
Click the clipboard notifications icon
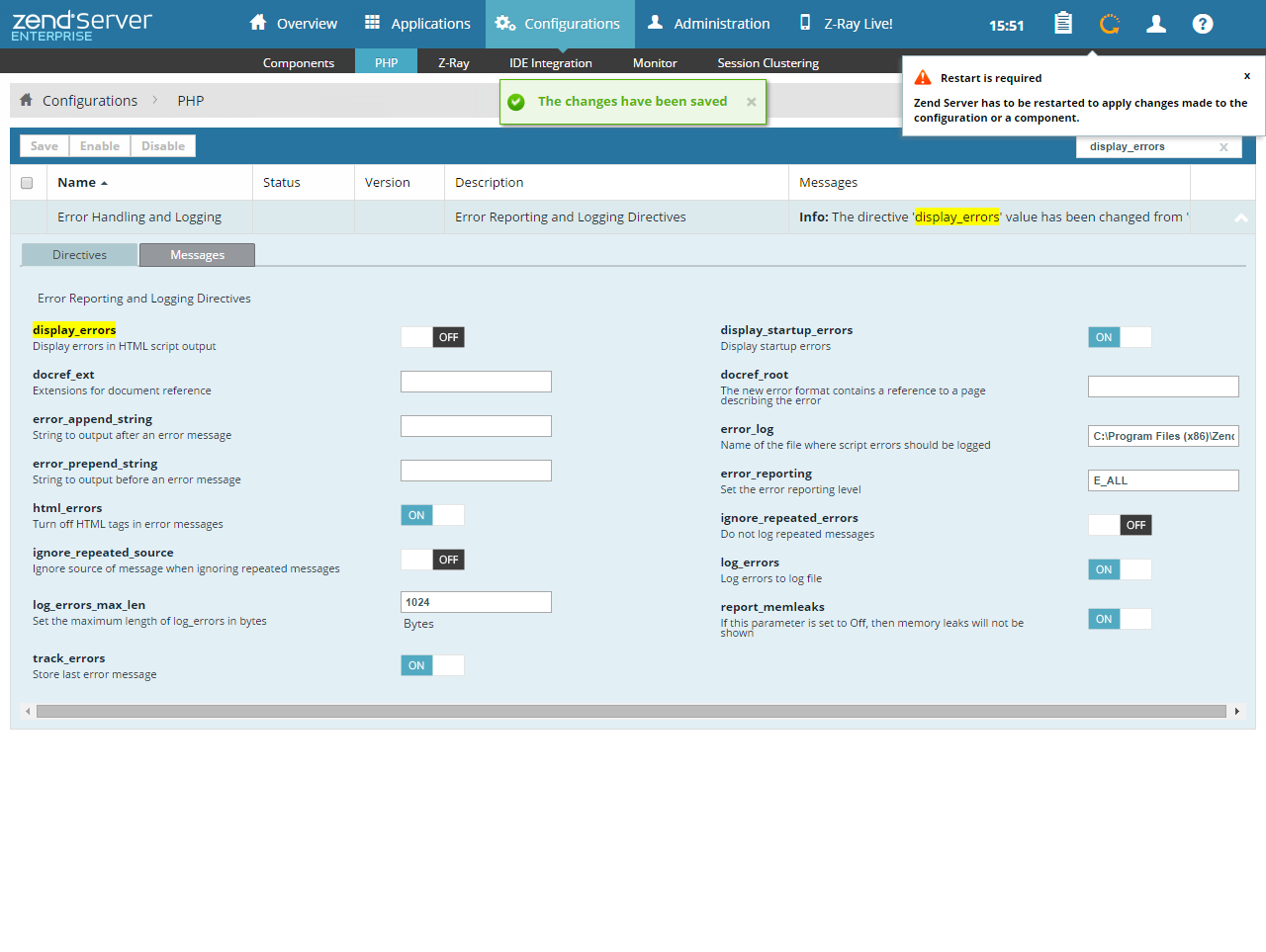click(x=1063, y=24)
